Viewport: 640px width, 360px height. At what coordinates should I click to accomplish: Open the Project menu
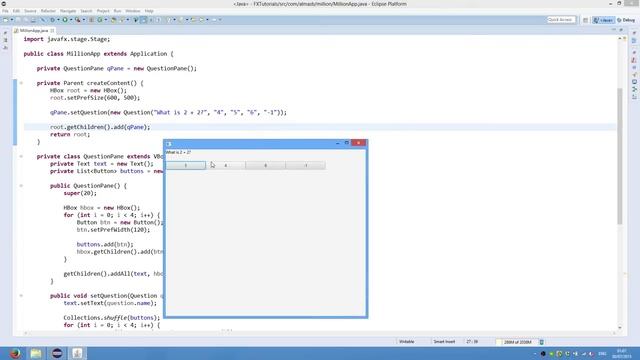pos(103,11)
